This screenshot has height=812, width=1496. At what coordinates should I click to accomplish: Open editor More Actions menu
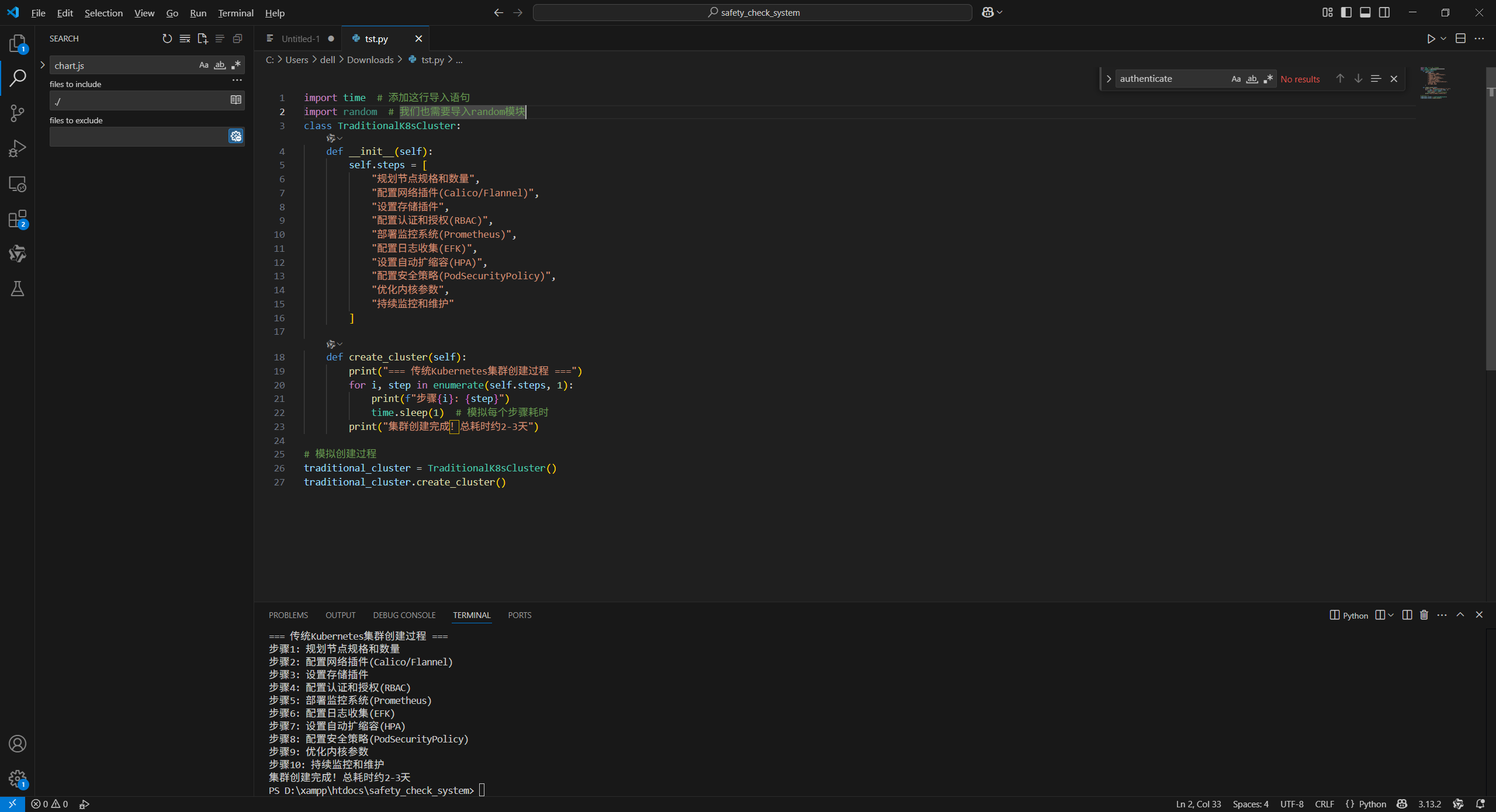1479,39
